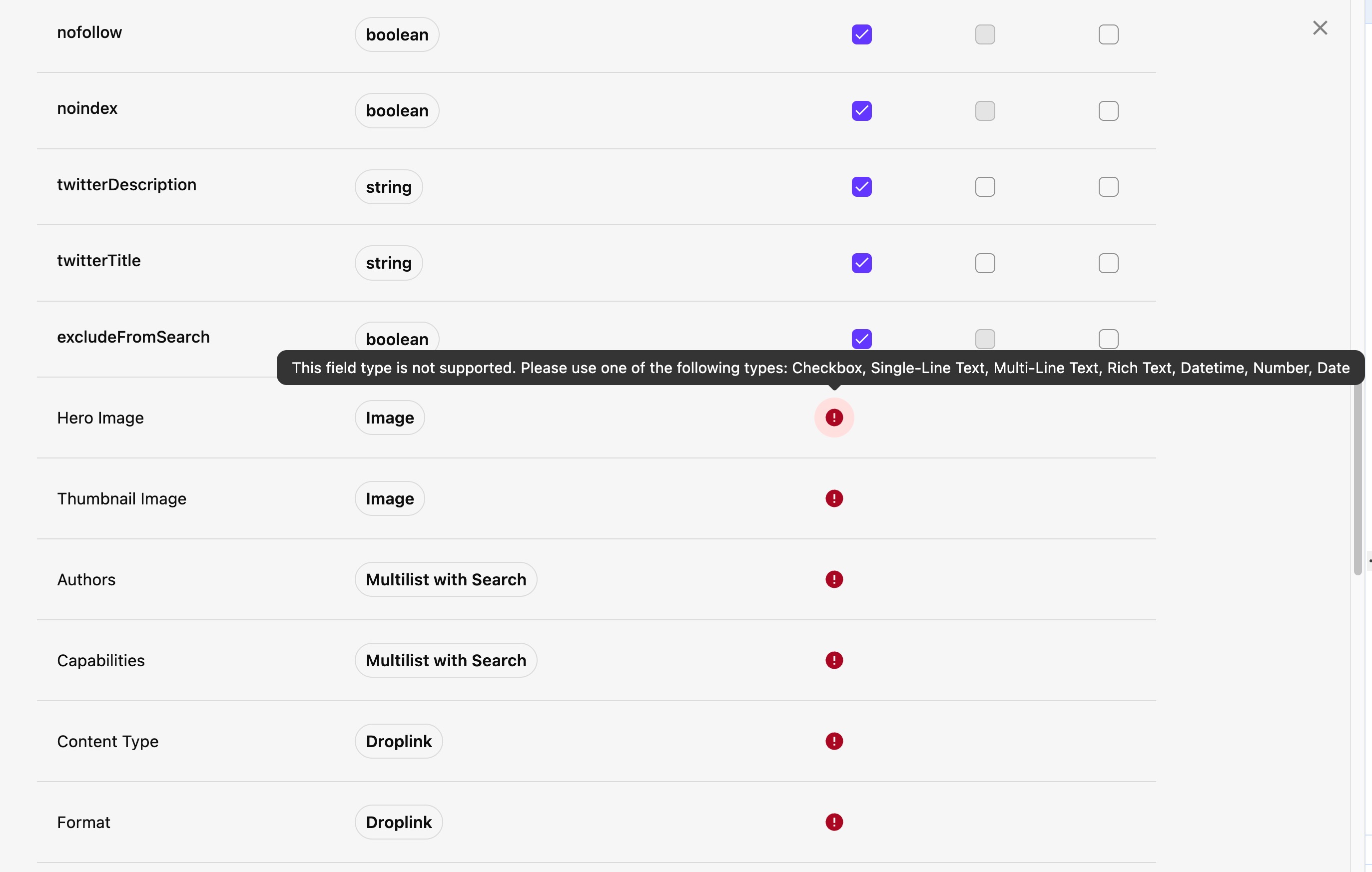Click the Thumbnail Image error icon
The width and height of the screenshot is (1372, 872).
(x=833, y=498)
